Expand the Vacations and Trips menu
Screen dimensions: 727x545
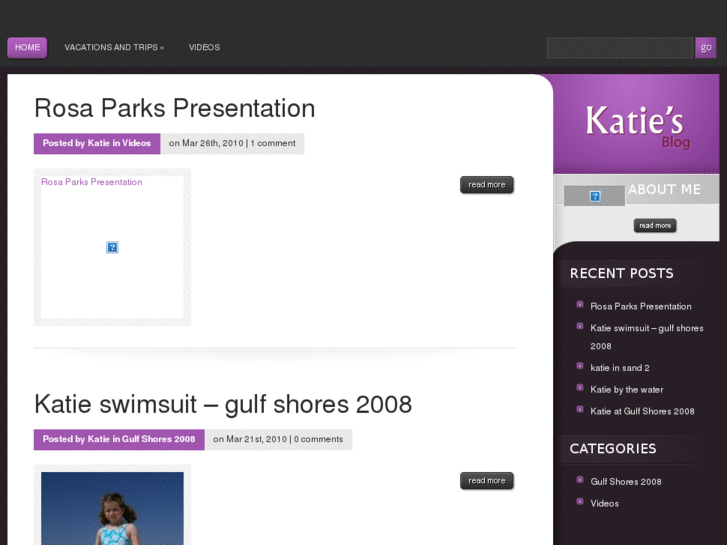coord(113,47)
